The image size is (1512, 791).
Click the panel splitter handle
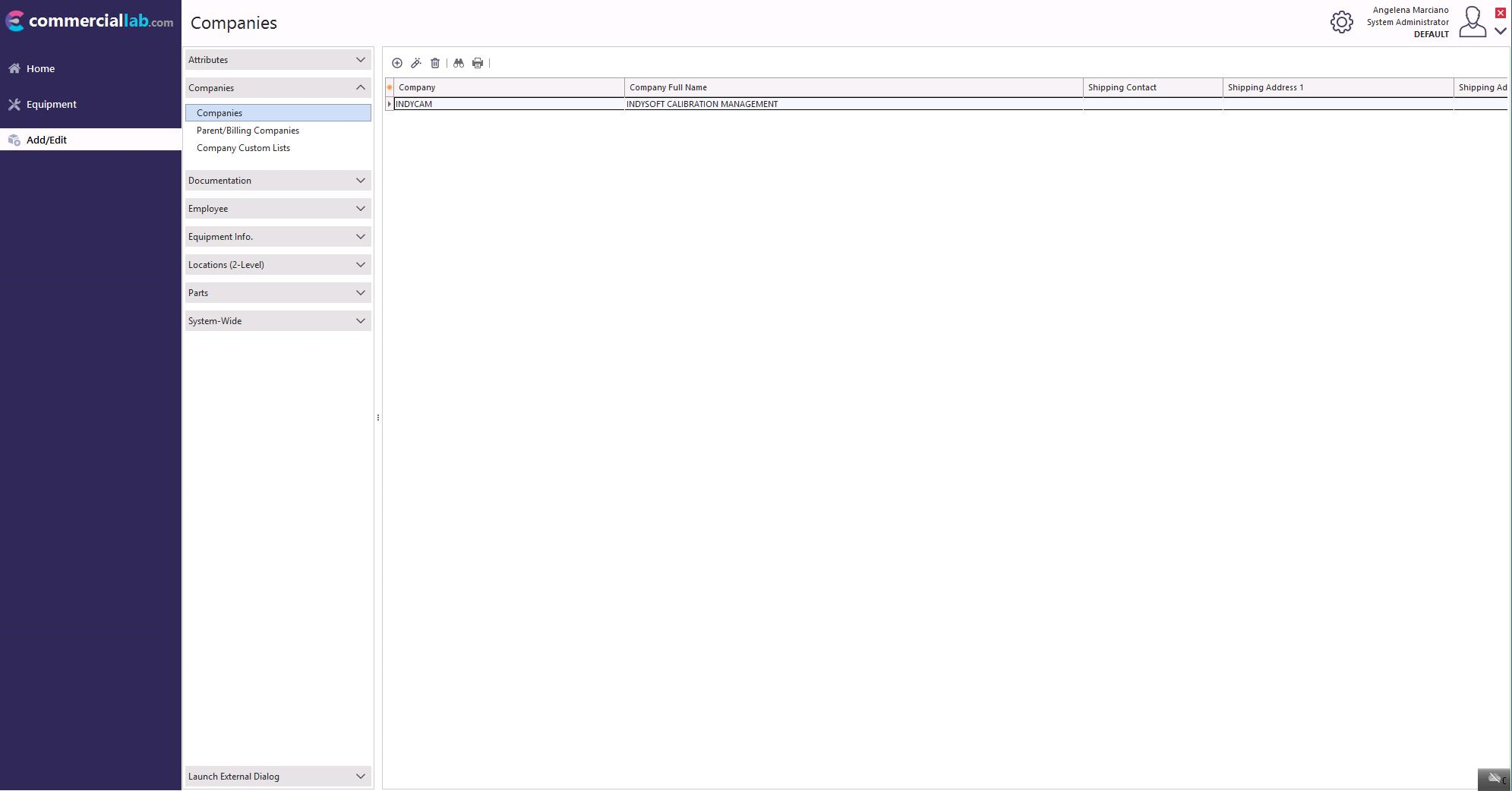(378, 418)
